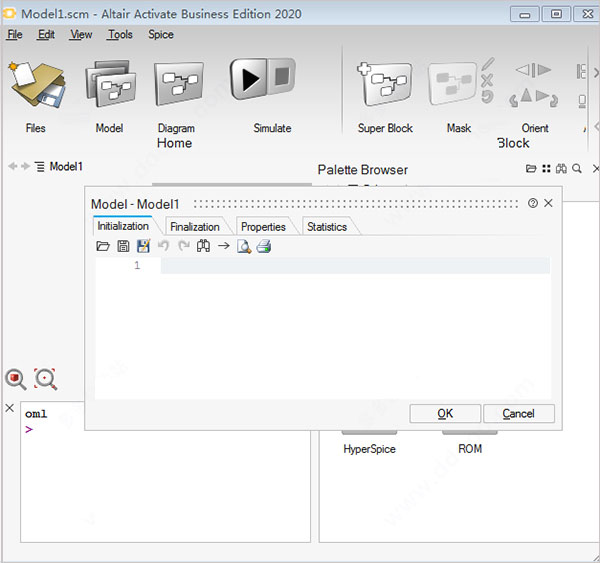The width and height of the screenshot is (600, 563).
Task: Open the Properties tab
Action: click(263, 227)
